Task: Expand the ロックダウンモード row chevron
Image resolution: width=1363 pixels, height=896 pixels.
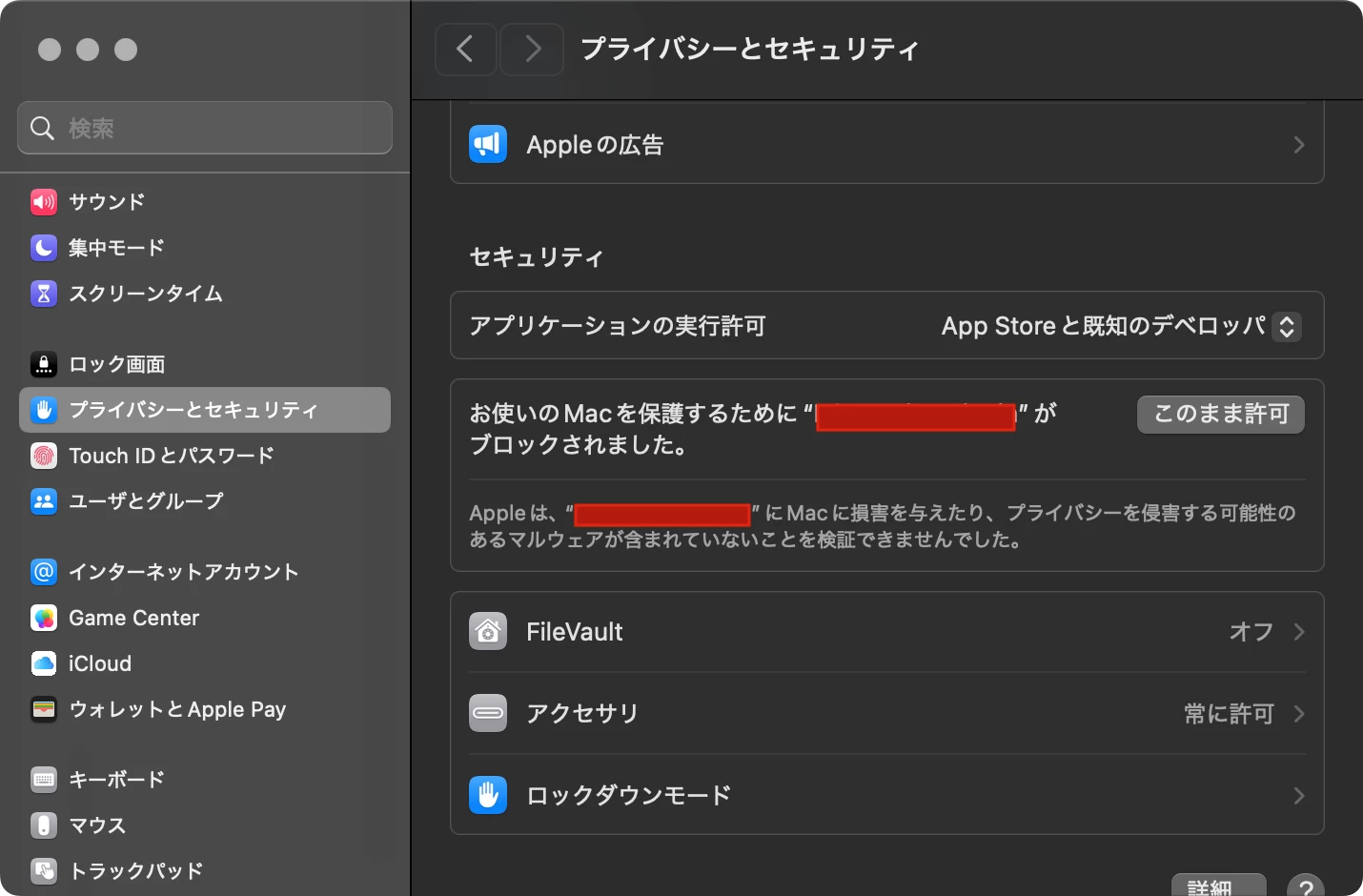Action: pyautogui.click(x=1299, y=795)
